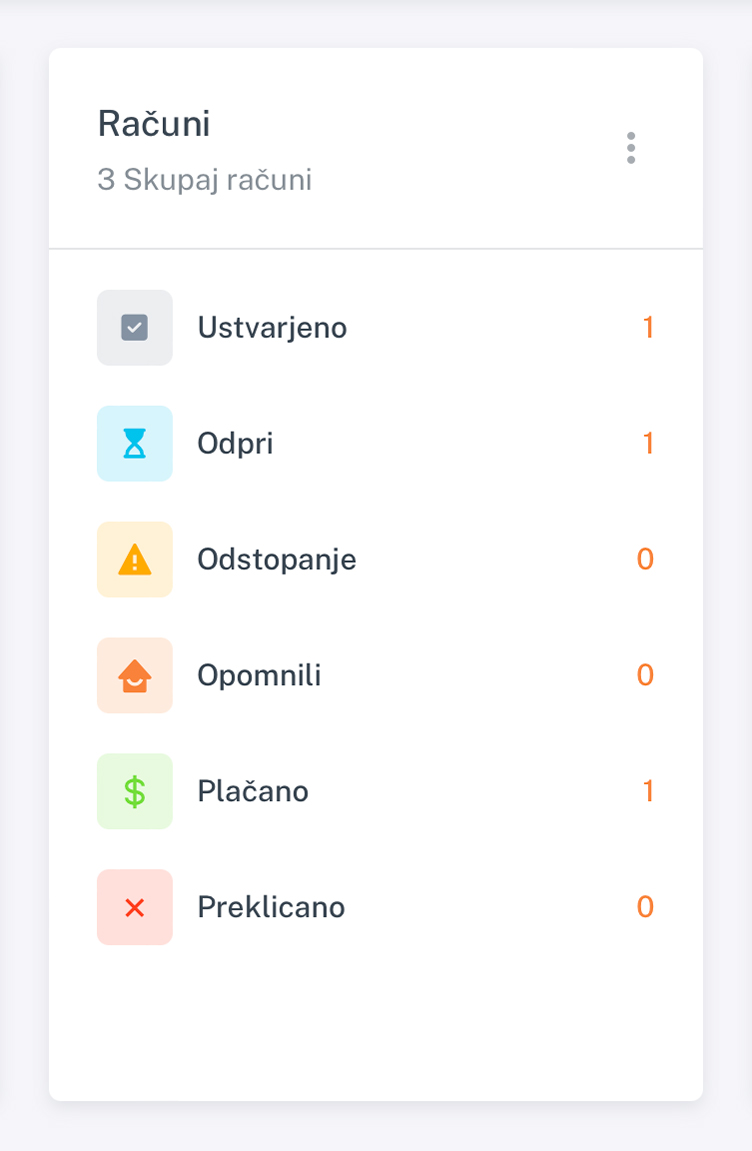The image size is (752, 1151).
Task: Click the orange house icon for Opomnili
Action: [x=134, y=675]
